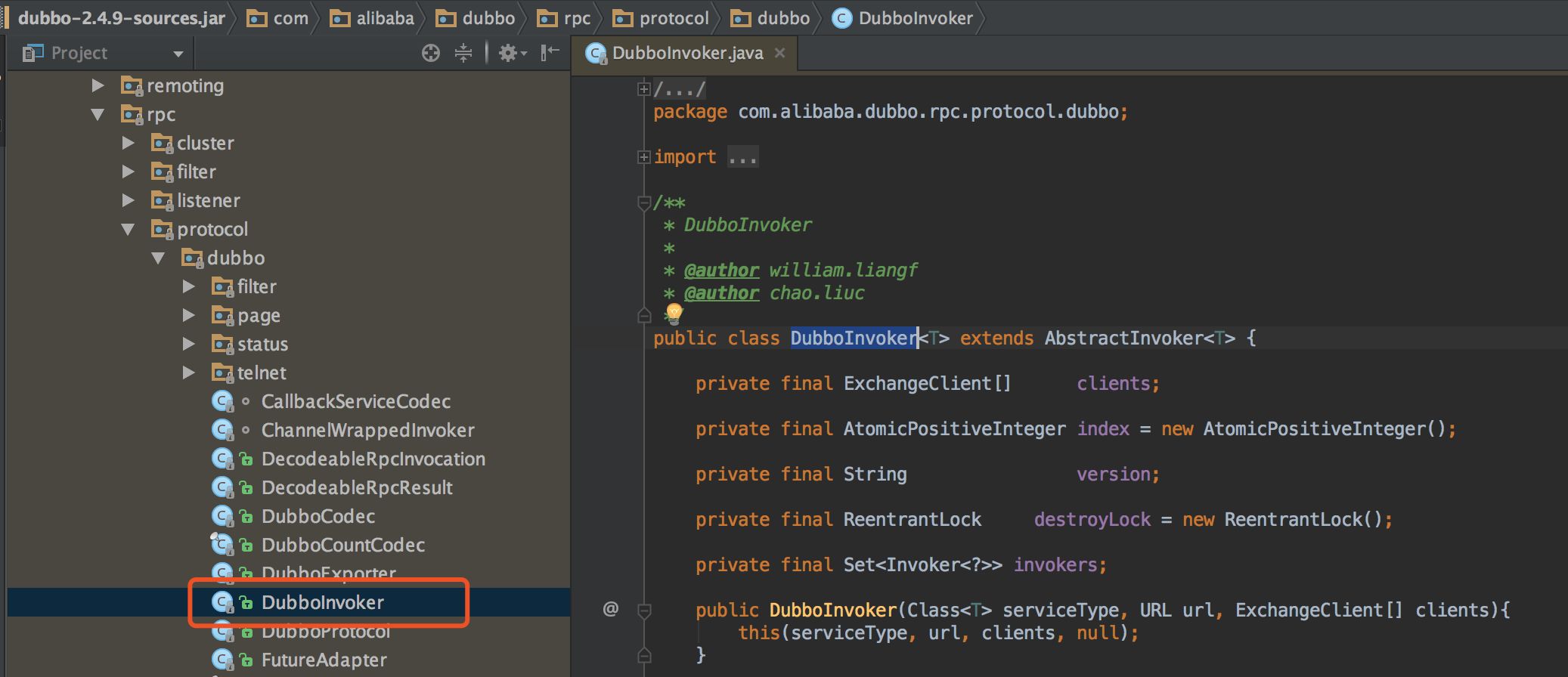Click dubbo-2.4.9-sources.jar in breadcrumb
Image resolution: width=1568 pixels, height=677 pixels.
(121, 18)
